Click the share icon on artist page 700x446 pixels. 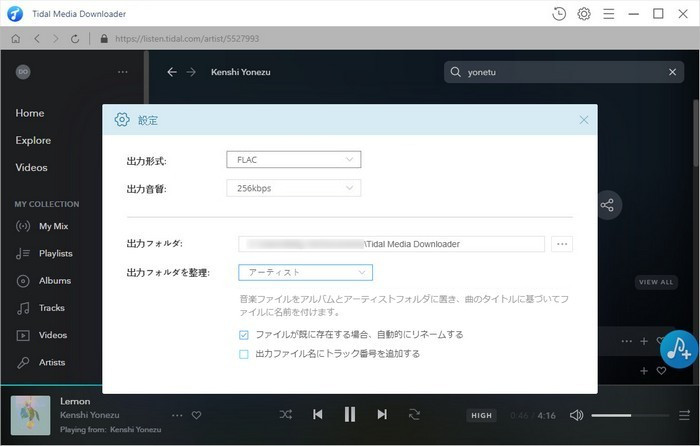[x=607, y=205]
